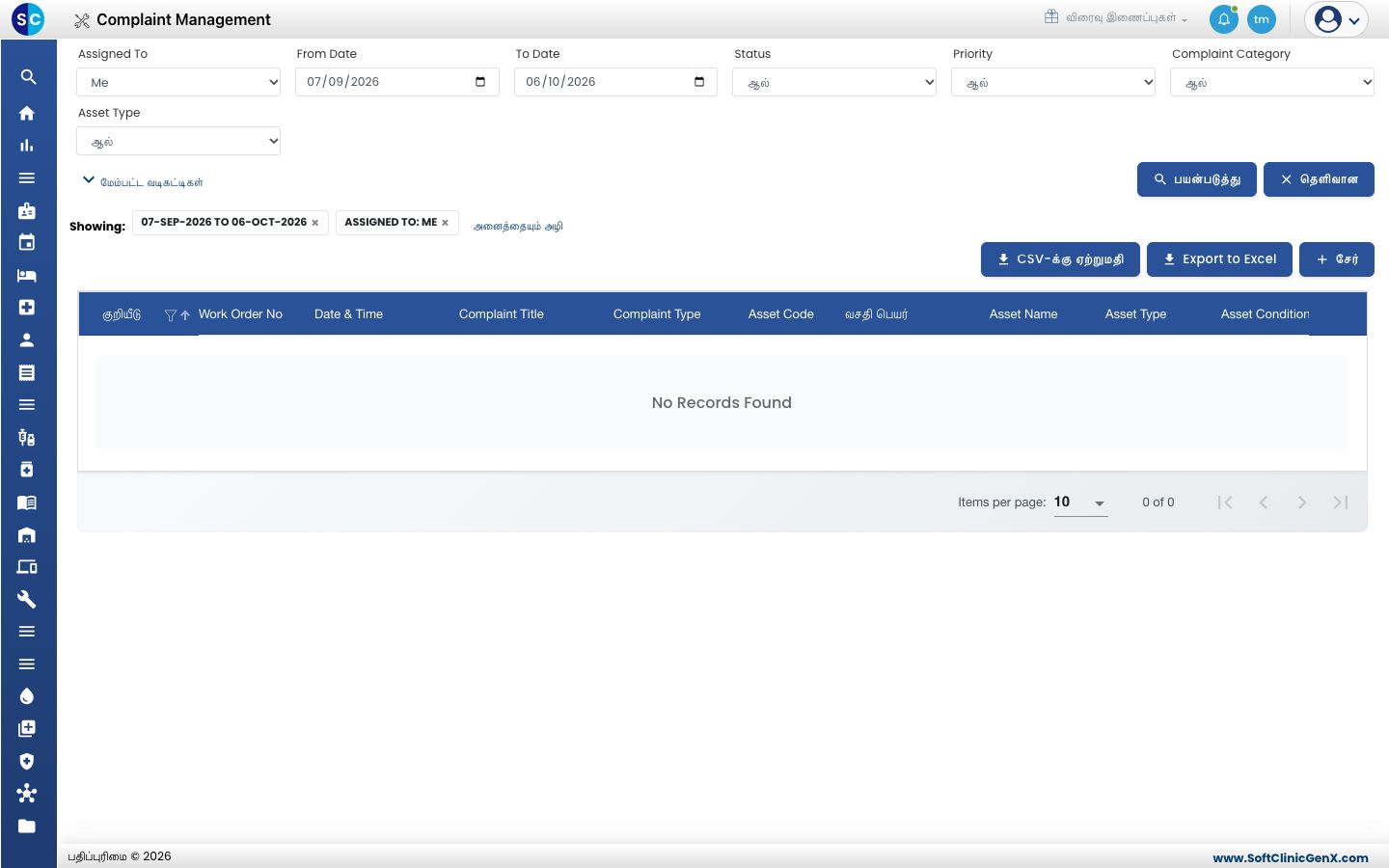Click the Export to Excel button
Viewport: 1389px width, 868px height.
(x=1219, y=259)
